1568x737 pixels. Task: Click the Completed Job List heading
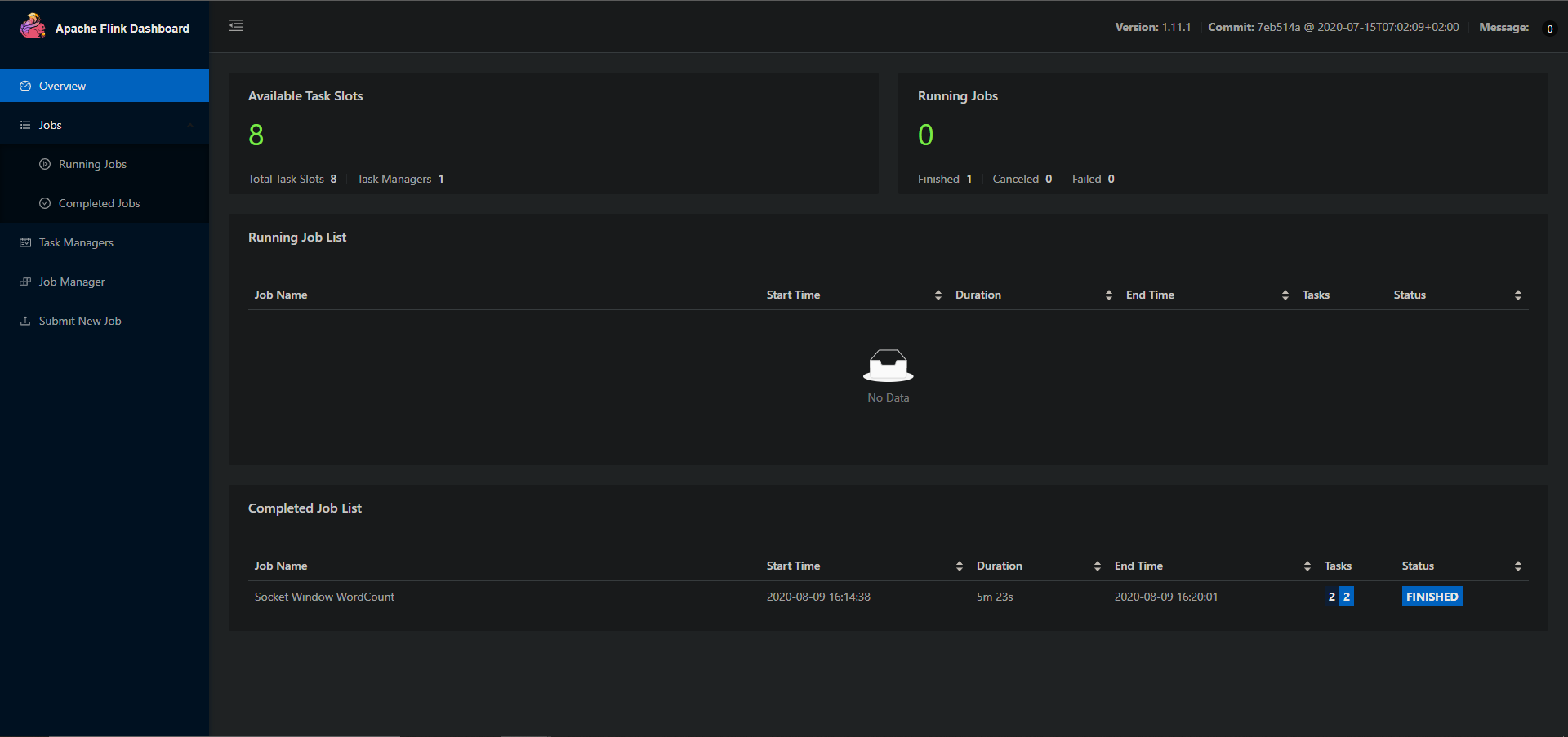[305, 508]
